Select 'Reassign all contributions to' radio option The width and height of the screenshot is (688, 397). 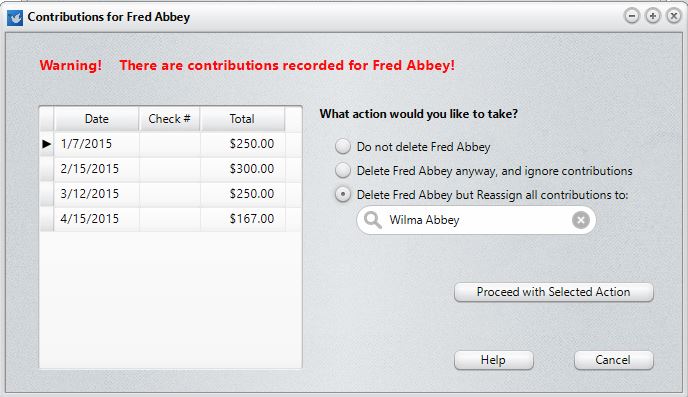tap(343, 194)
